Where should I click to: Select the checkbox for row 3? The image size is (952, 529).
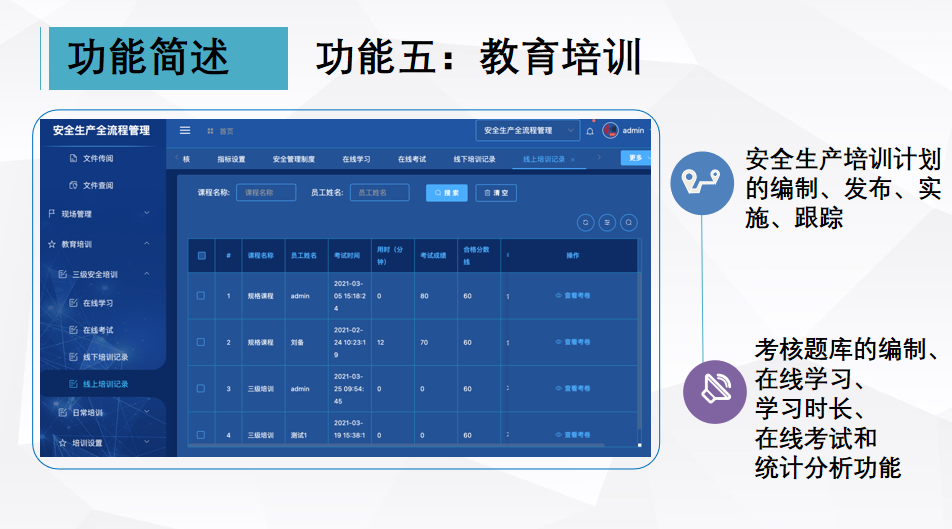click(201, 389)
